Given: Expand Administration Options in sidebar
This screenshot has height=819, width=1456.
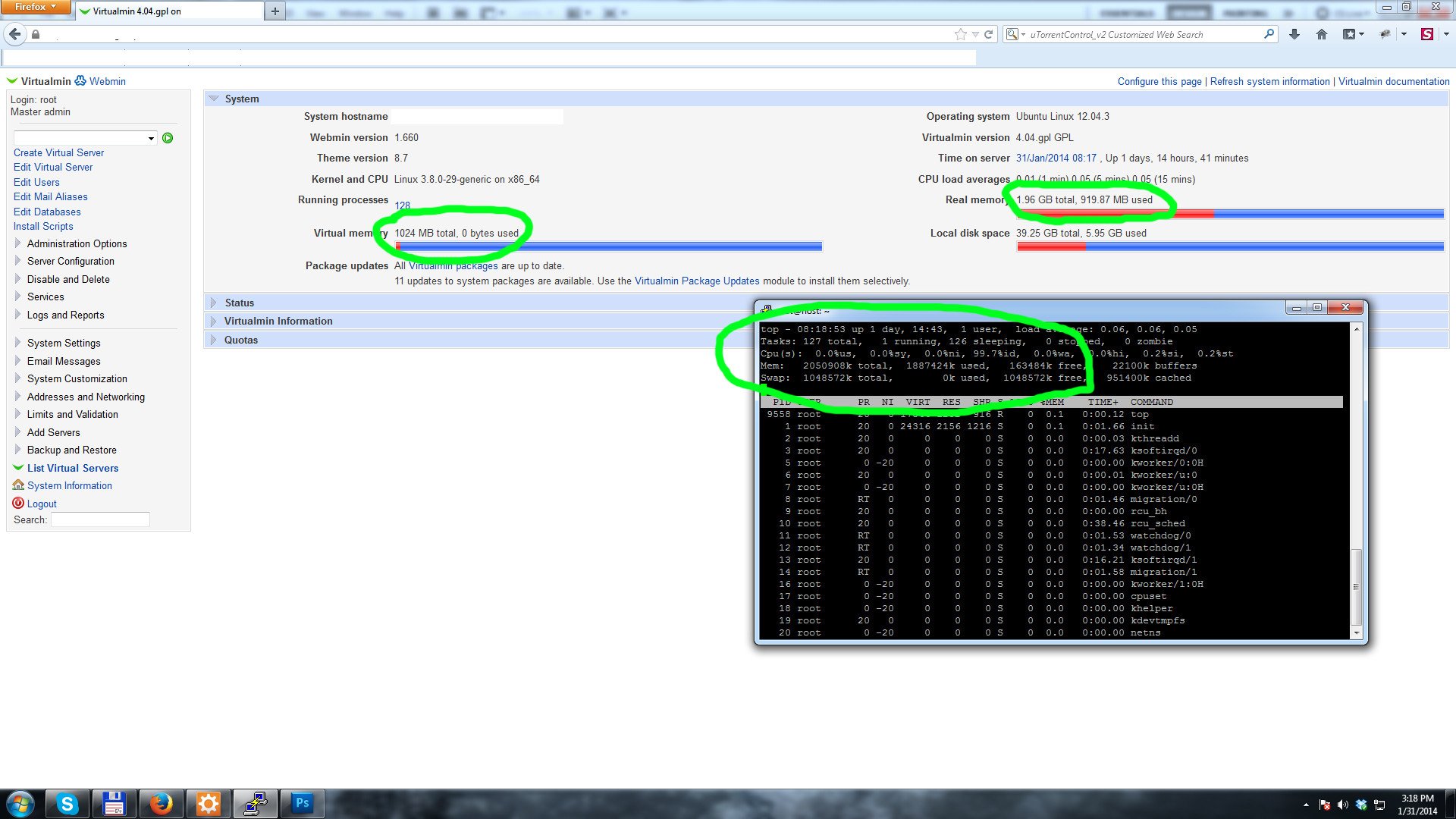Looking at the screenshot, I should 77,243.
